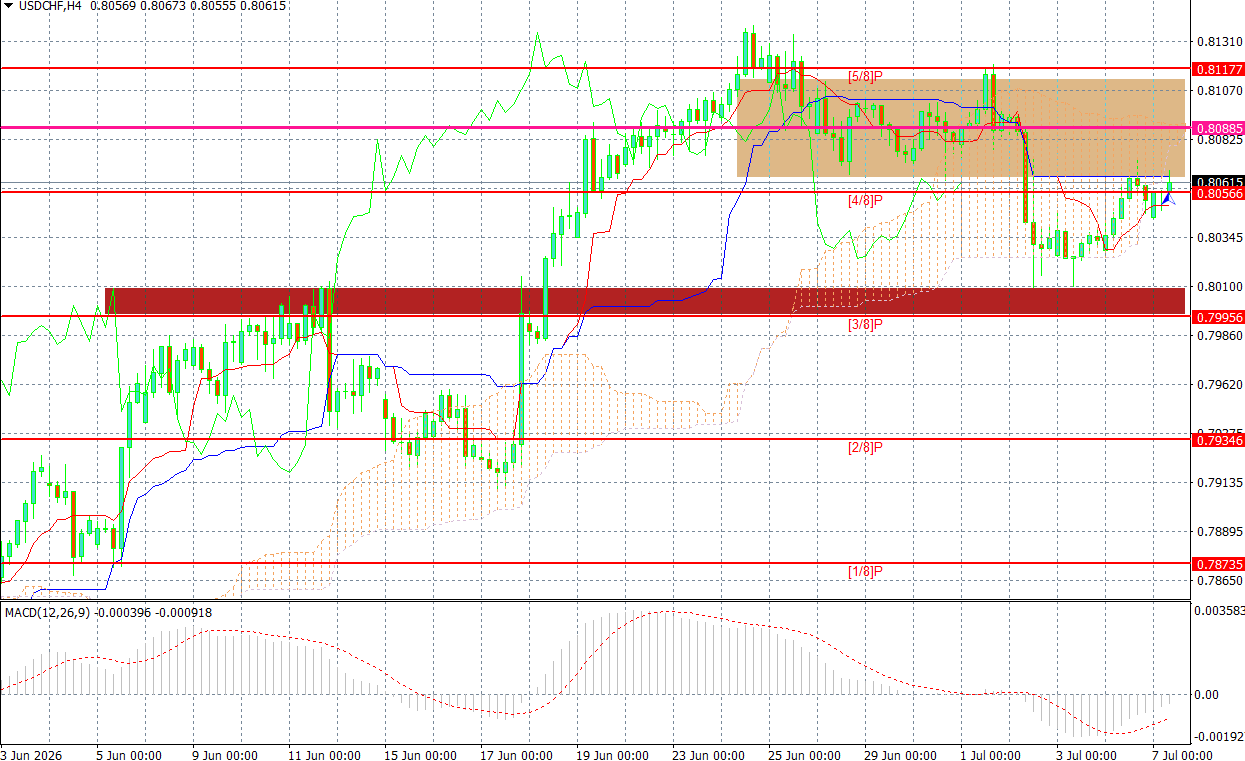The image size is (1245, 761).
Task: Select the [1/8]P Murrey level label
Action: [x=865, y=571]
